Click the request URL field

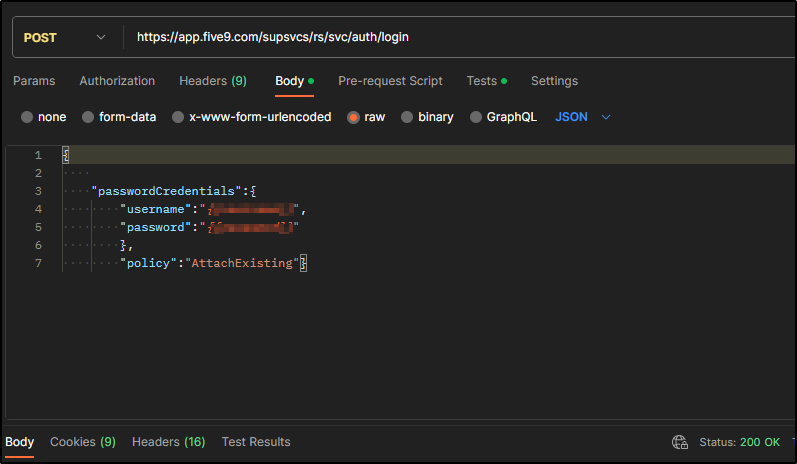coord(460,37)
